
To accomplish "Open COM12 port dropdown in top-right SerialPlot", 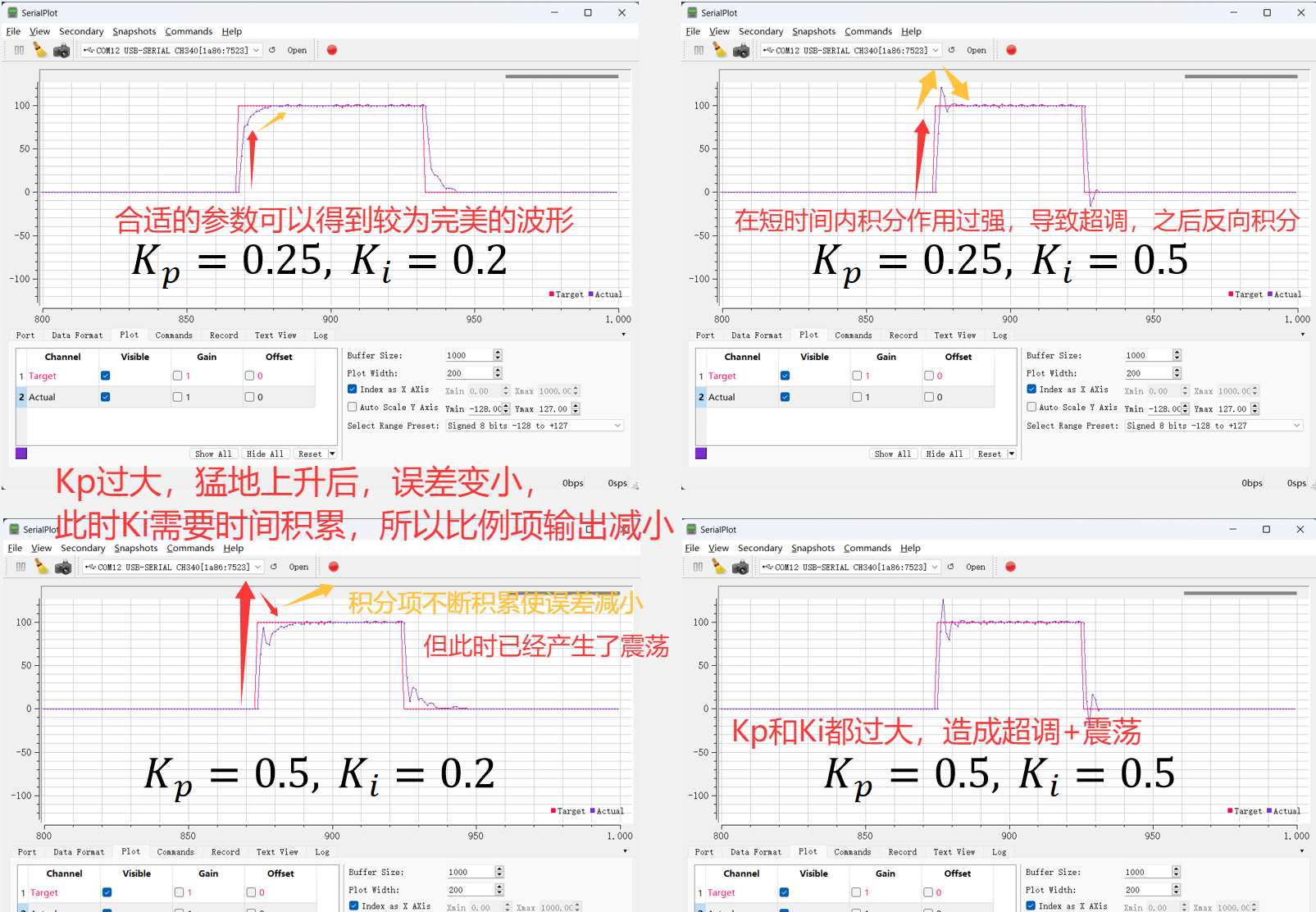I will point(851,50).
